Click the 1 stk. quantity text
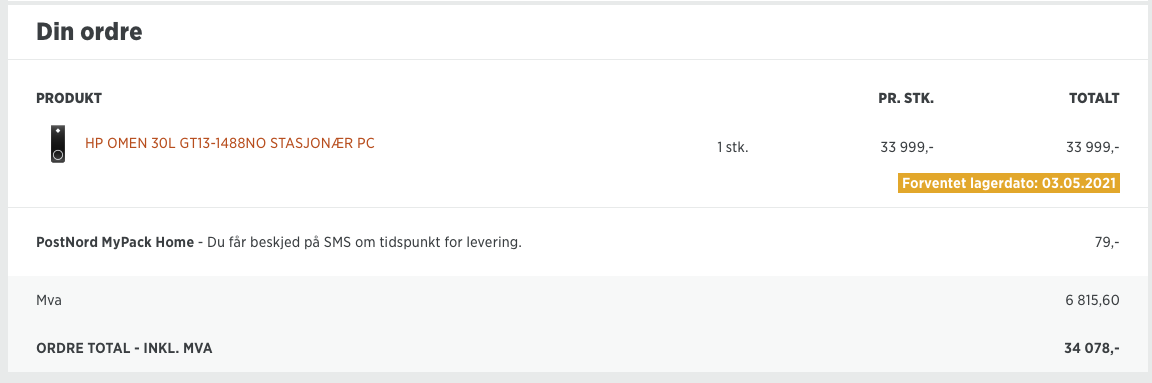This screenshot has width=1152, height=383. pos(732,148)
